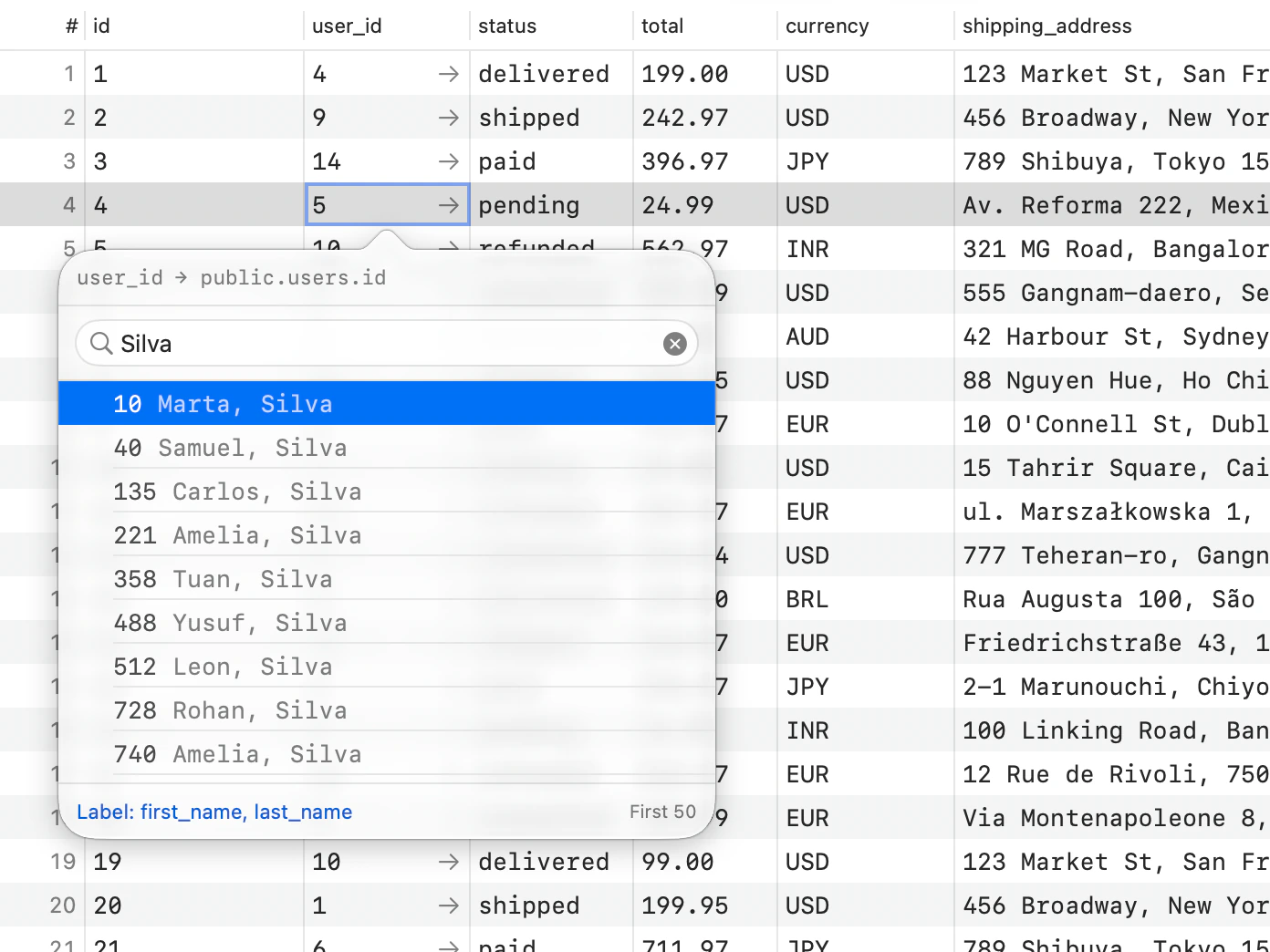Select user 10 Marta, Silva
Image resolution: width=1270 pixels, height=952 pixels.
[x=387, y=404]
